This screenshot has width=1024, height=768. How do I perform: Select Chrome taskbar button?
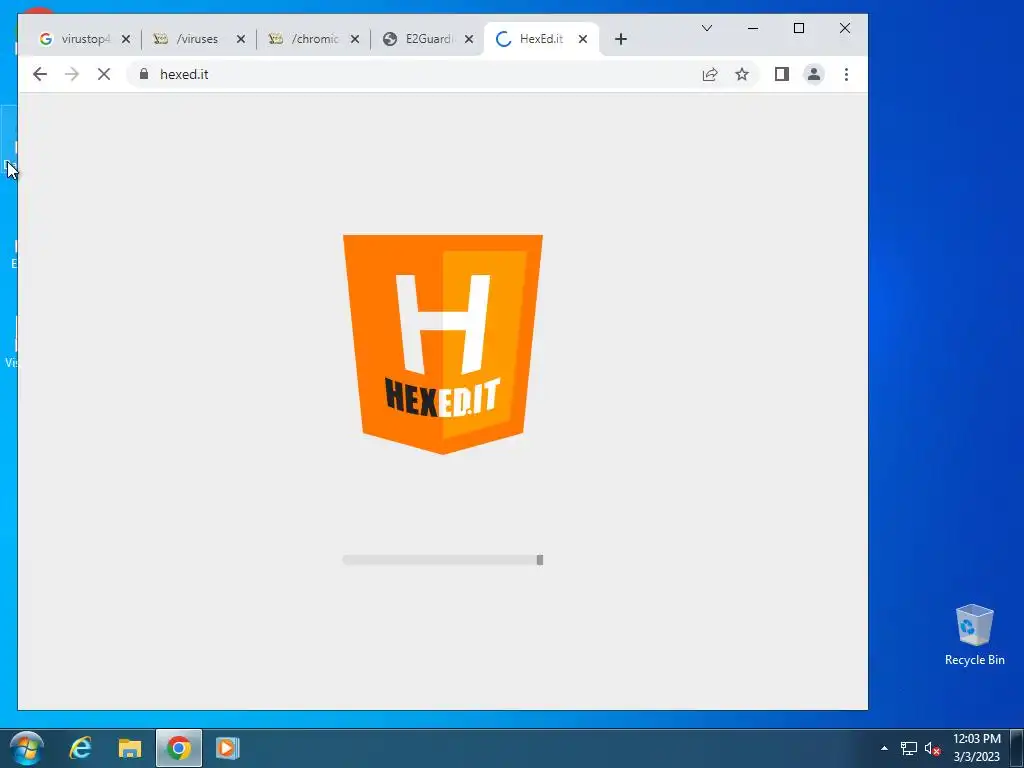(179, 748)
